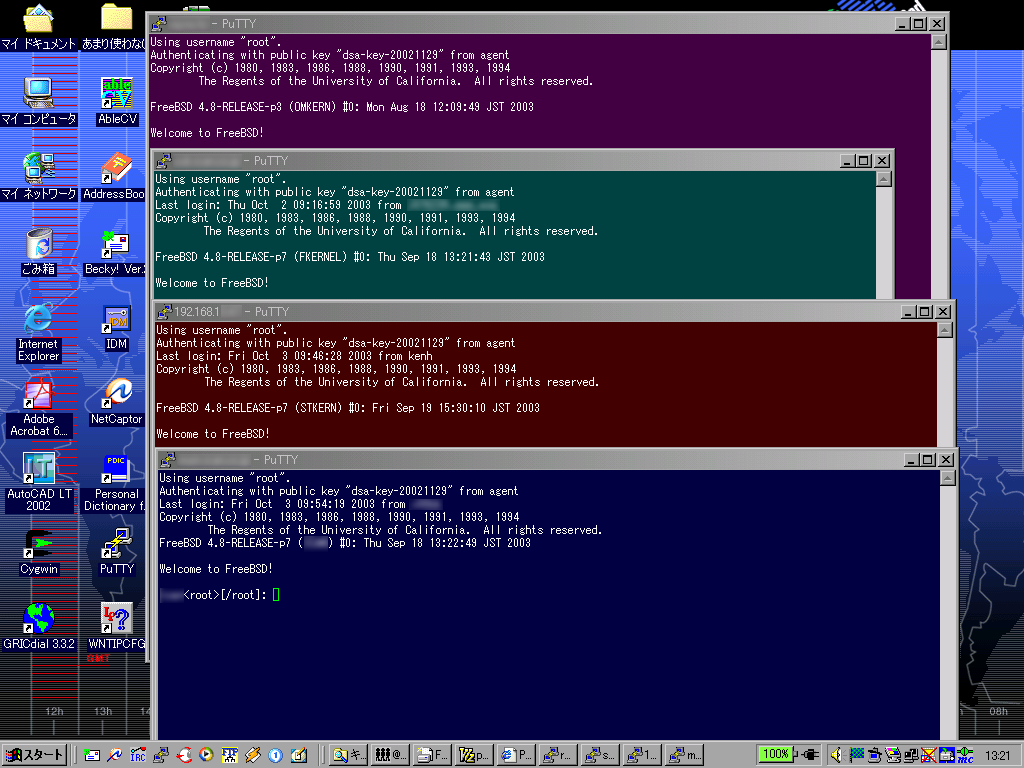Click the '(OMKERN)' kernel name in purple terminal

pyautogui.click(x=313, y=107)
